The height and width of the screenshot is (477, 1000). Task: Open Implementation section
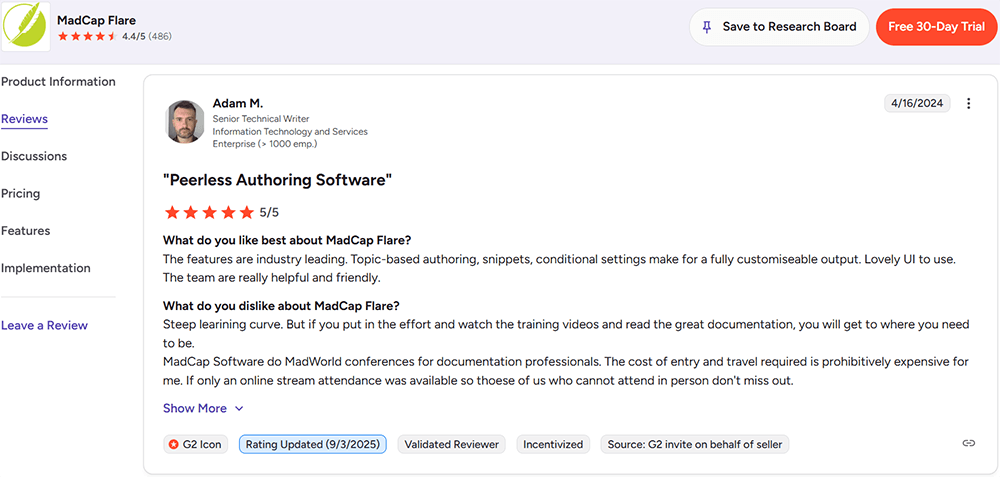46,268
